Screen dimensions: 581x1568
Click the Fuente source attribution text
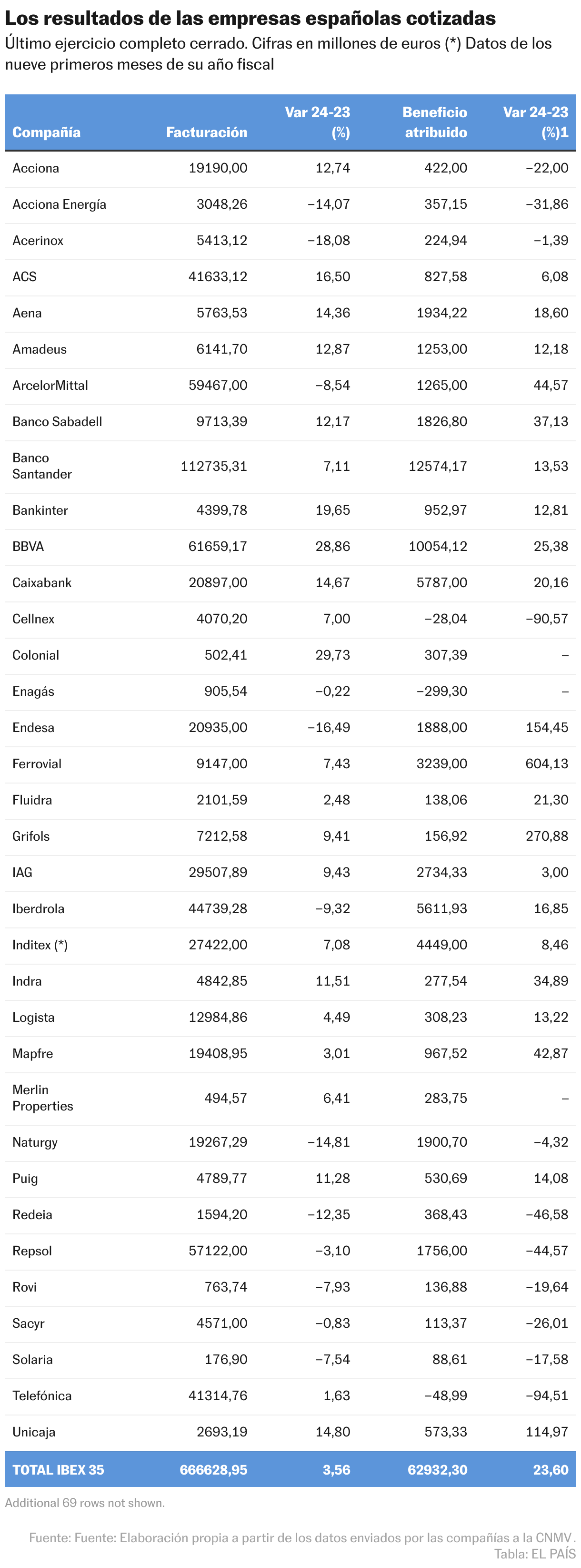pyautogui.click(x=301, y=1537)
